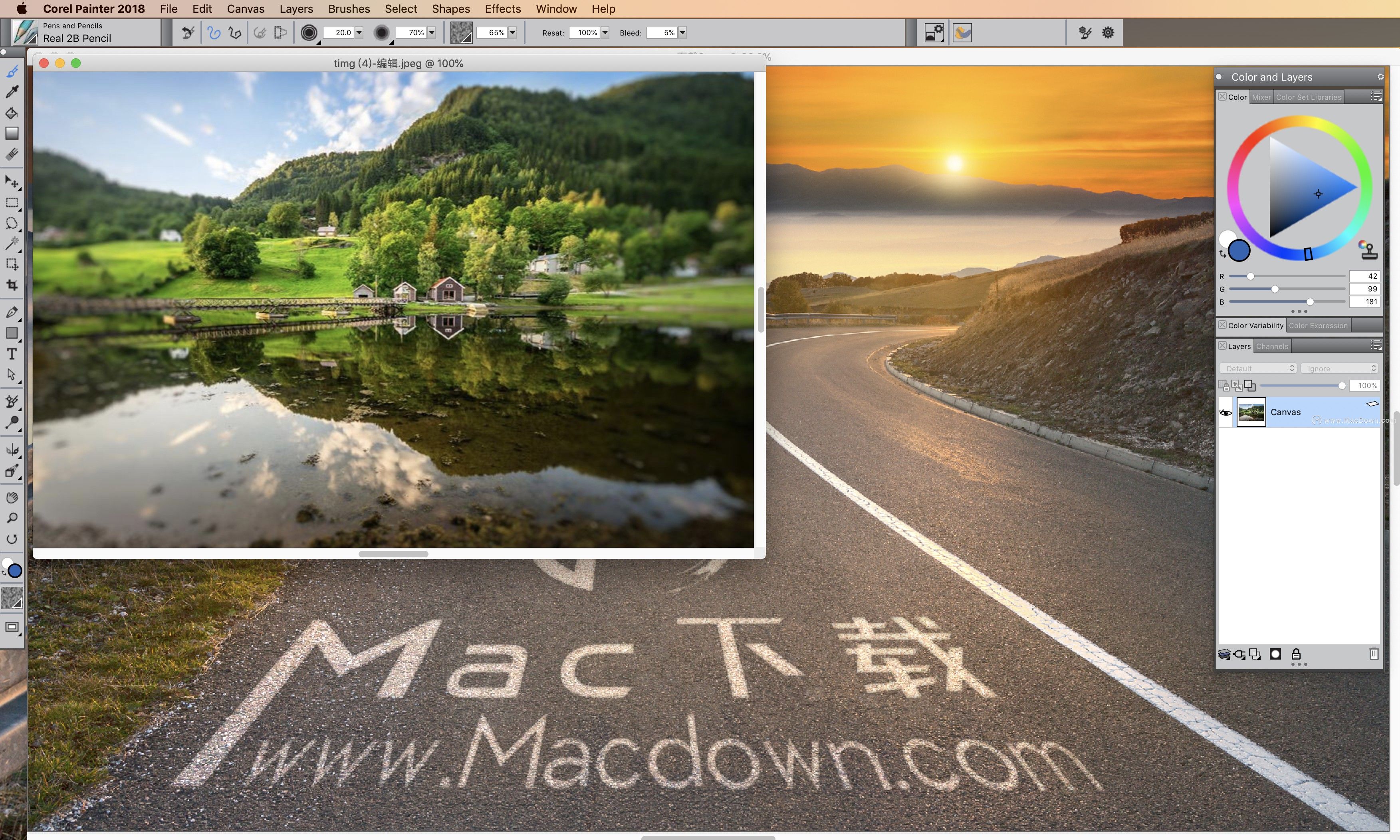Click Lock Layer button in Layers footer

pos(1296,654)
